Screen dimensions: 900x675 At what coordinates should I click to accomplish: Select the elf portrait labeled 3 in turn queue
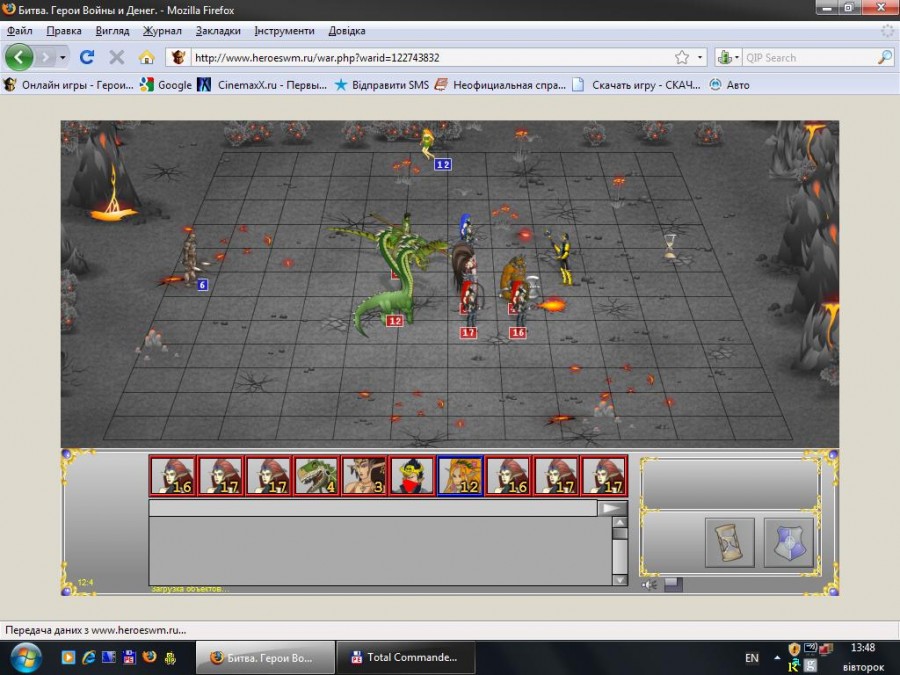pos(364,475)
